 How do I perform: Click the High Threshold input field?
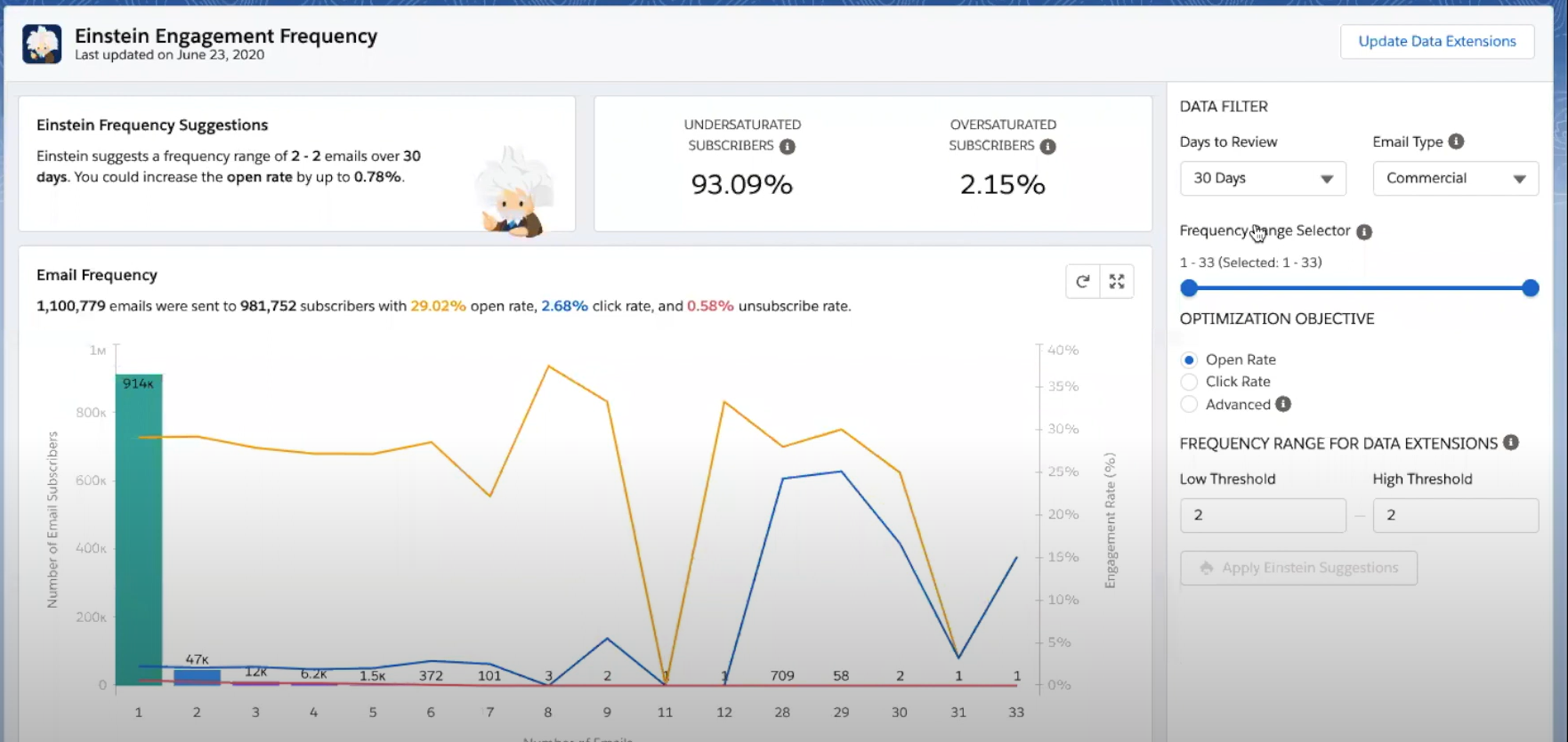coord(1455,515)
